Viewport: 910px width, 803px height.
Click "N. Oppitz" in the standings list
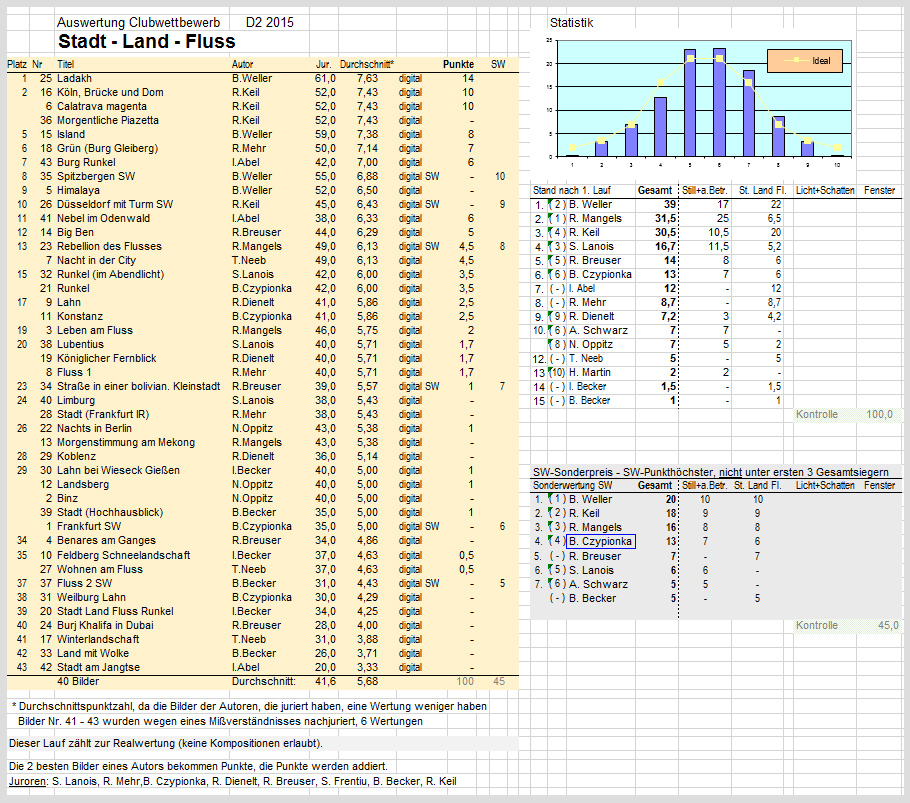coord(591,344)
